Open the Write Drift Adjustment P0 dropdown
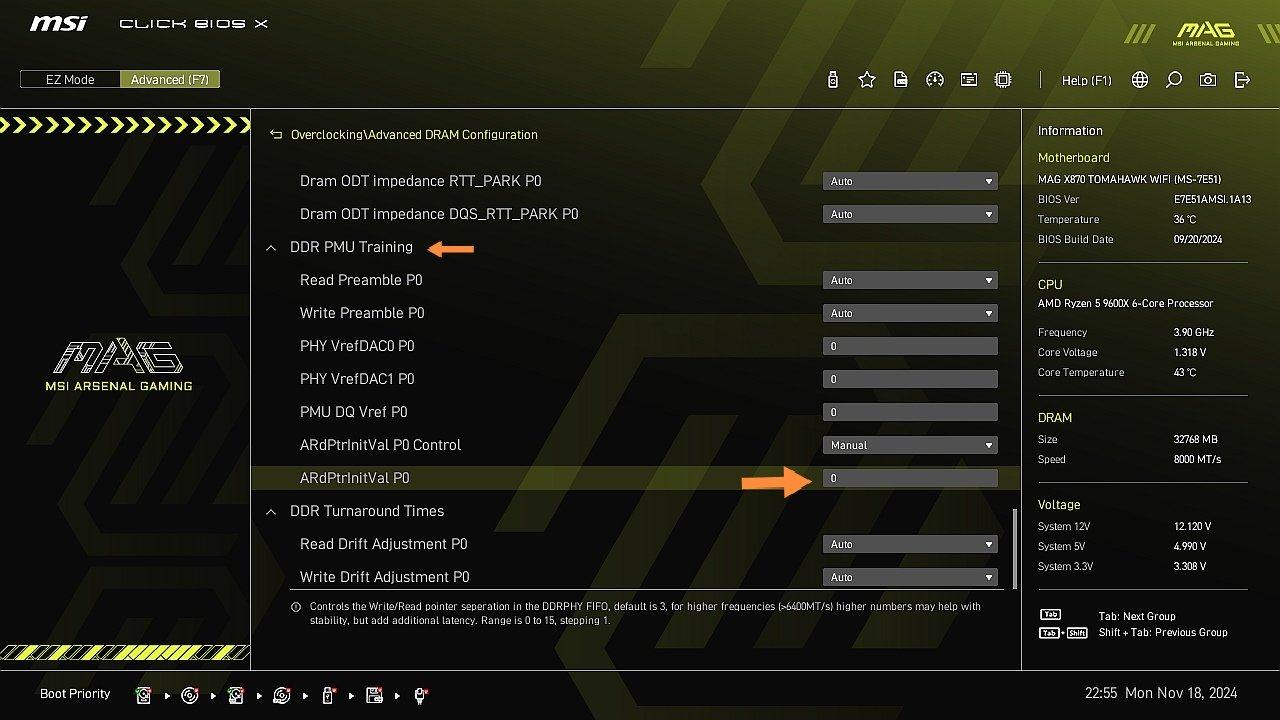The image size is (1280, 720). pyautogui.click(x=910, y=577)
